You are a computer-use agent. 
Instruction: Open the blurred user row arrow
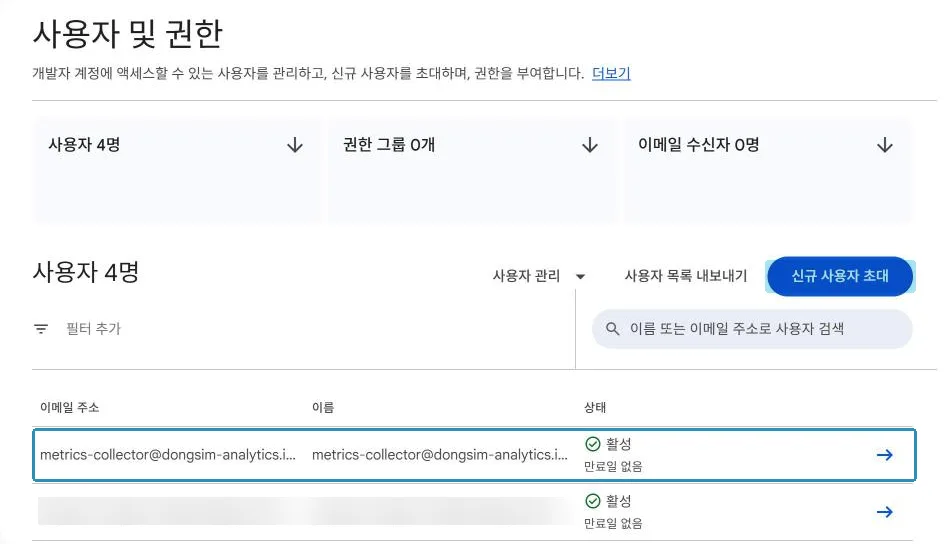(x=884, y=512)
